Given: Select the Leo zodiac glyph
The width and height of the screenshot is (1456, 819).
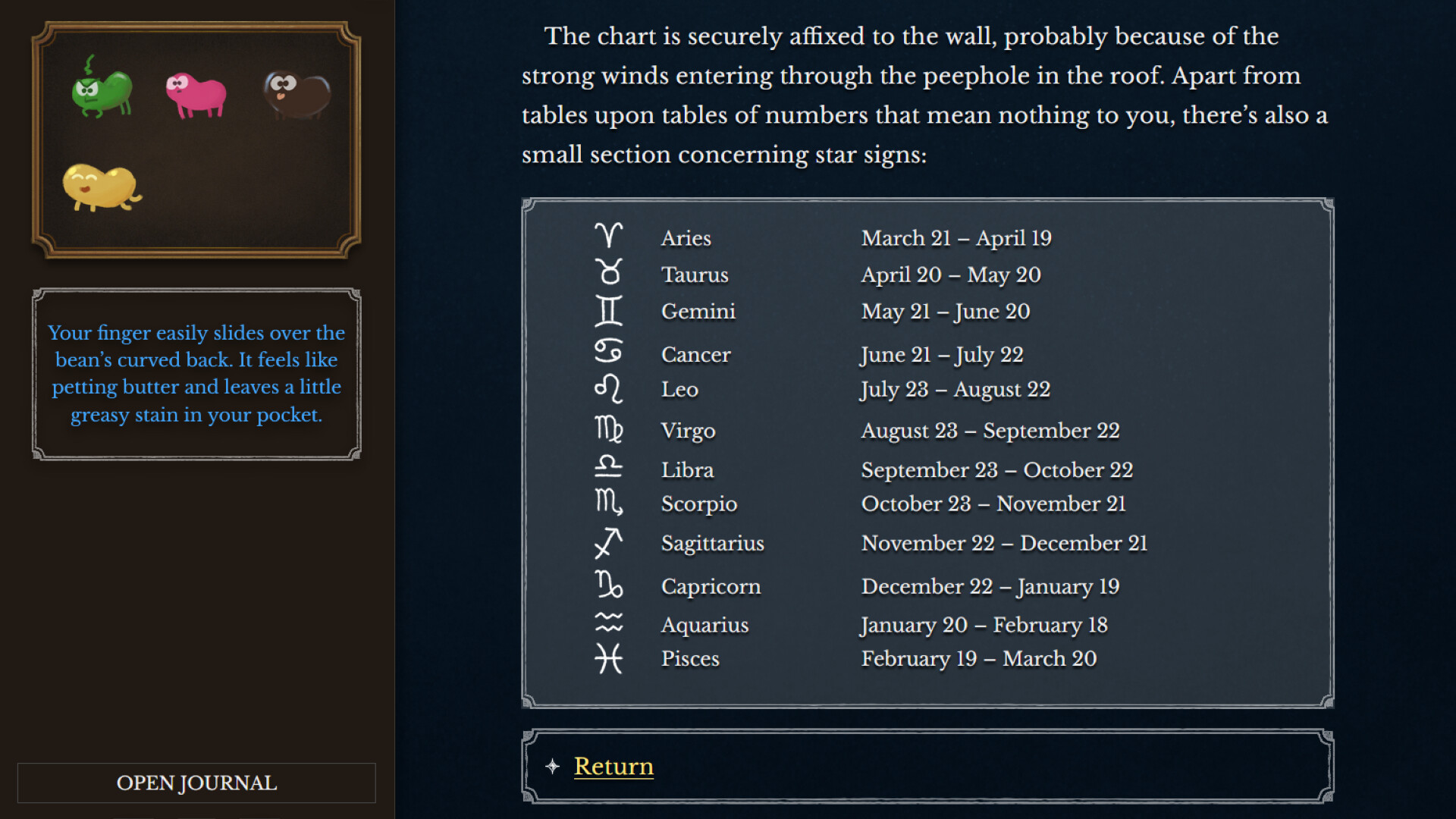Looking at the screenshot, I should (608, 389).
